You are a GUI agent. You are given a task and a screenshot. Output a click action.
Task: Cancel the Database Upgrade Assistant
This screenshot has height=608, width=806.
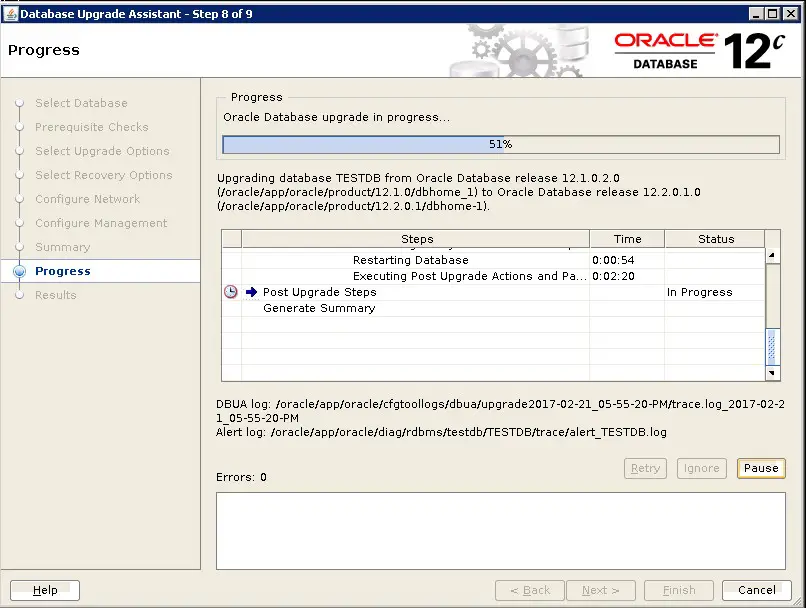(757, 590)
